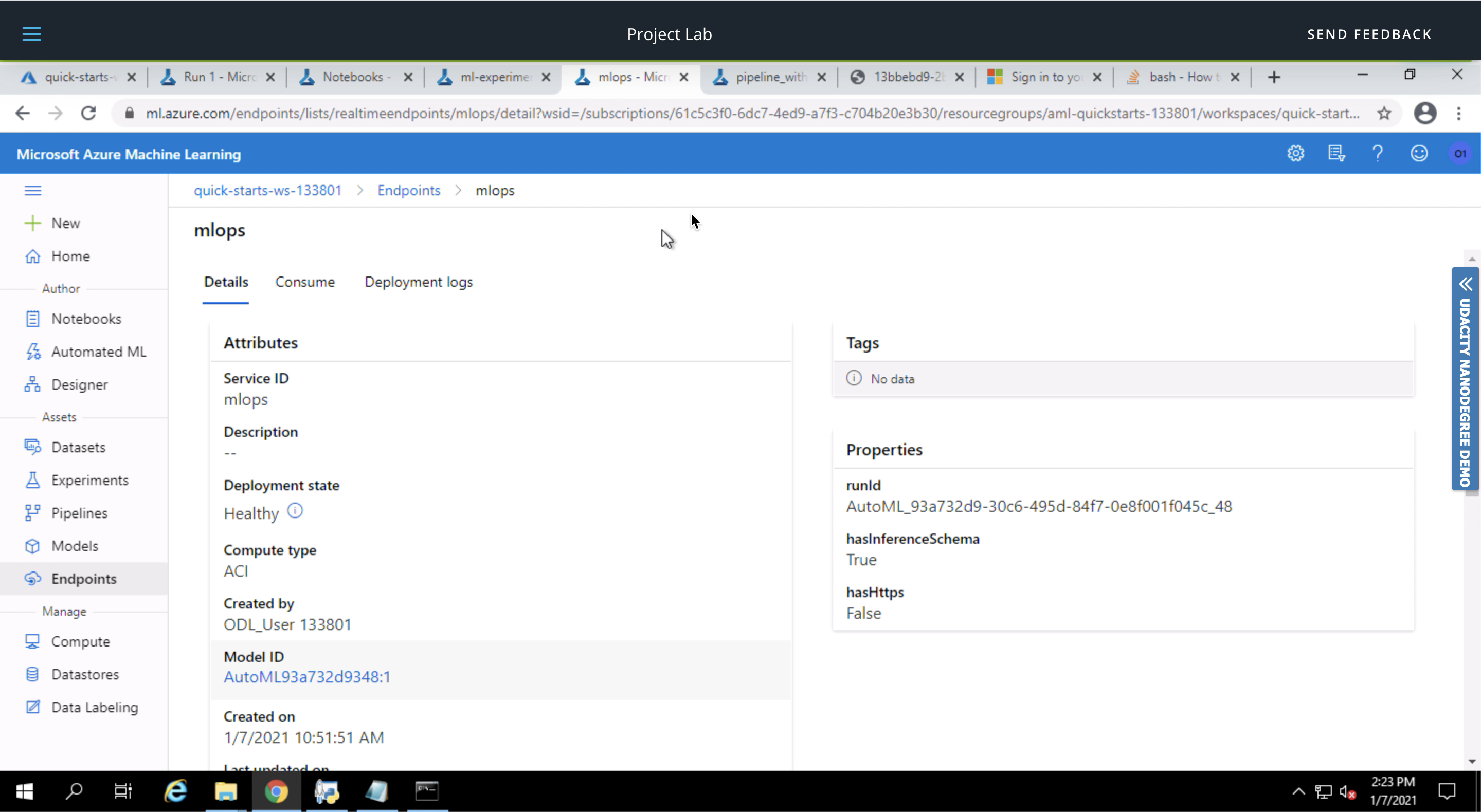Click the Endpoints breadcrumb link
Screen dimensions: 1481x812
coord(409,190)
